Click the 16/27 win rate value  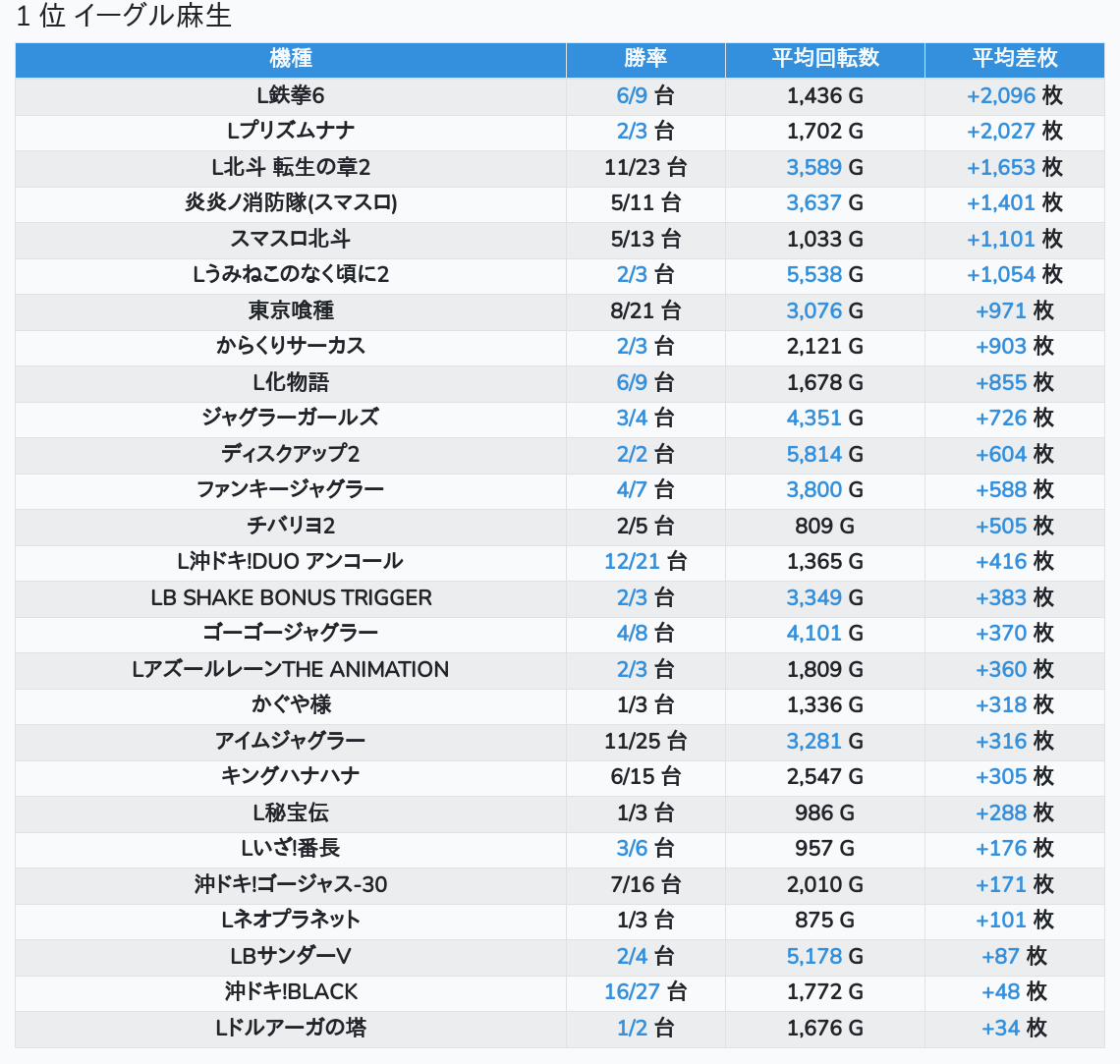632,992
